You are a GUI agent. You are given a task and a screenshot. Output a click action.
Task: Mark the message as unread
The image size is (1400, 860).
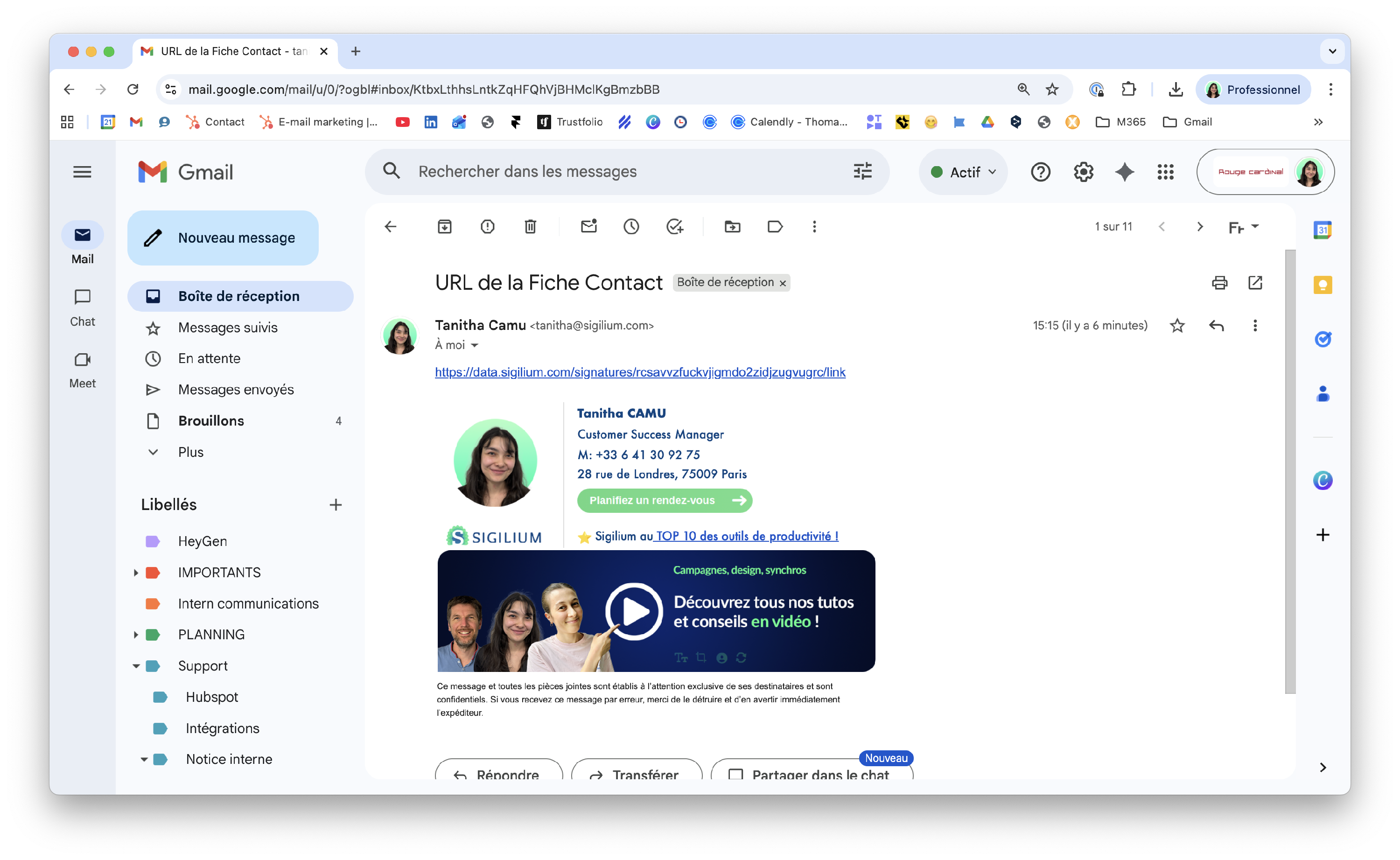coord(588,227)
